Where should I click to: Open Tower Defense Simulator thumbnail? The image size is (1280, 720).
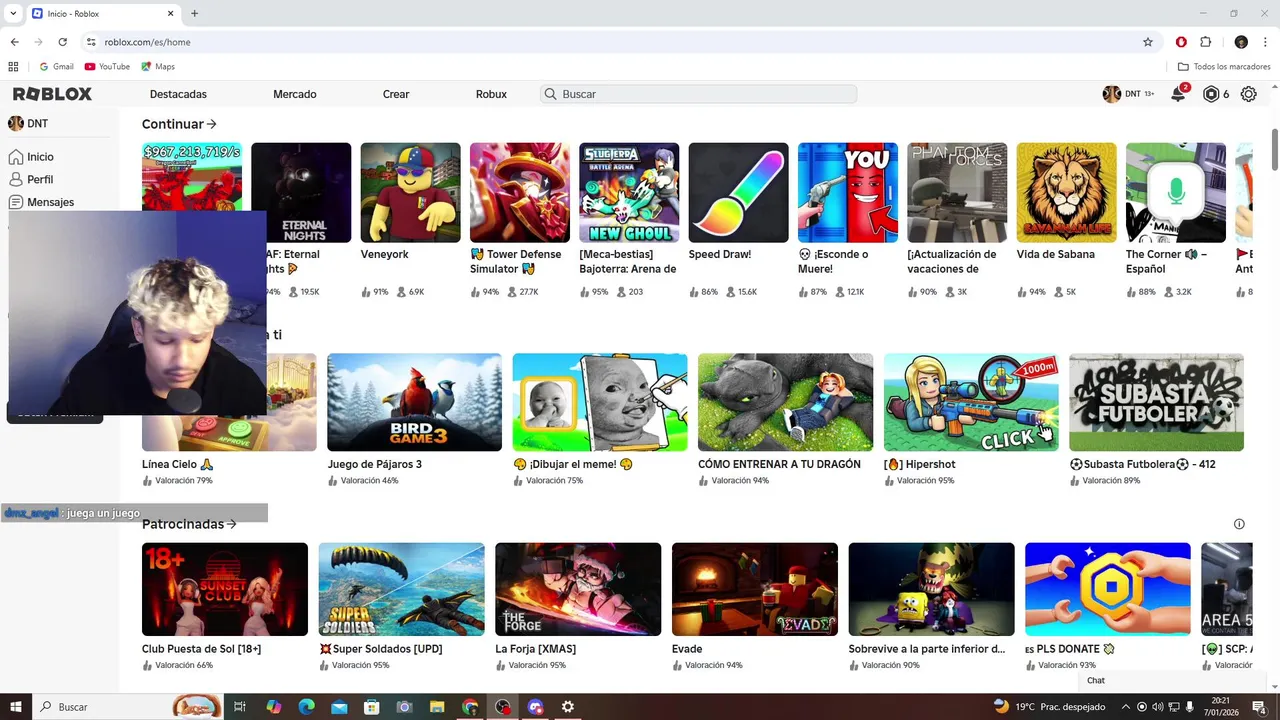(520, 192)
